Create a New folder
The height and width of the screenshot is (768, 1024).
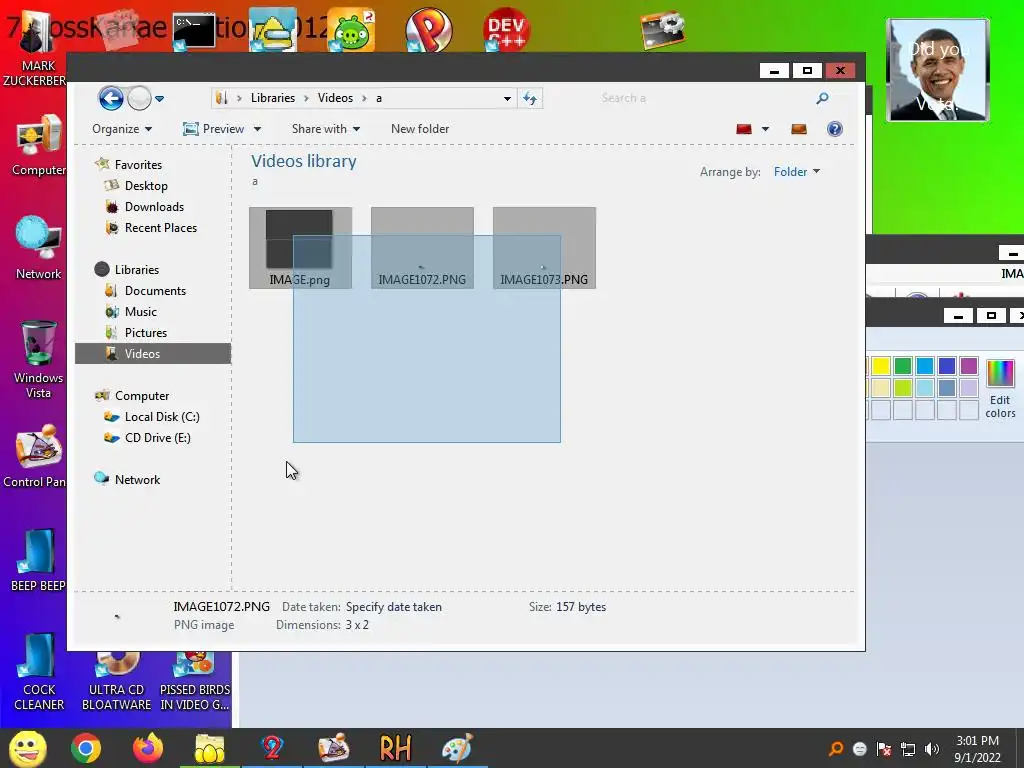tap(420, 129)
